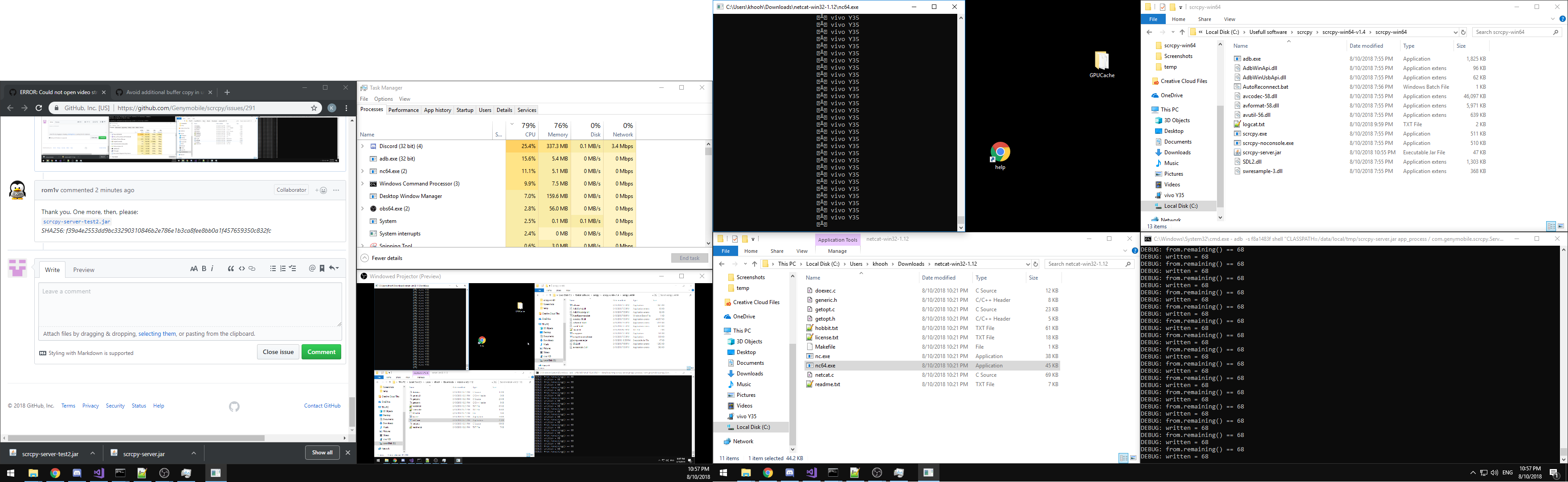
Task: Apply italic formatting in the comment toolbar
Action: click(212, 269)
